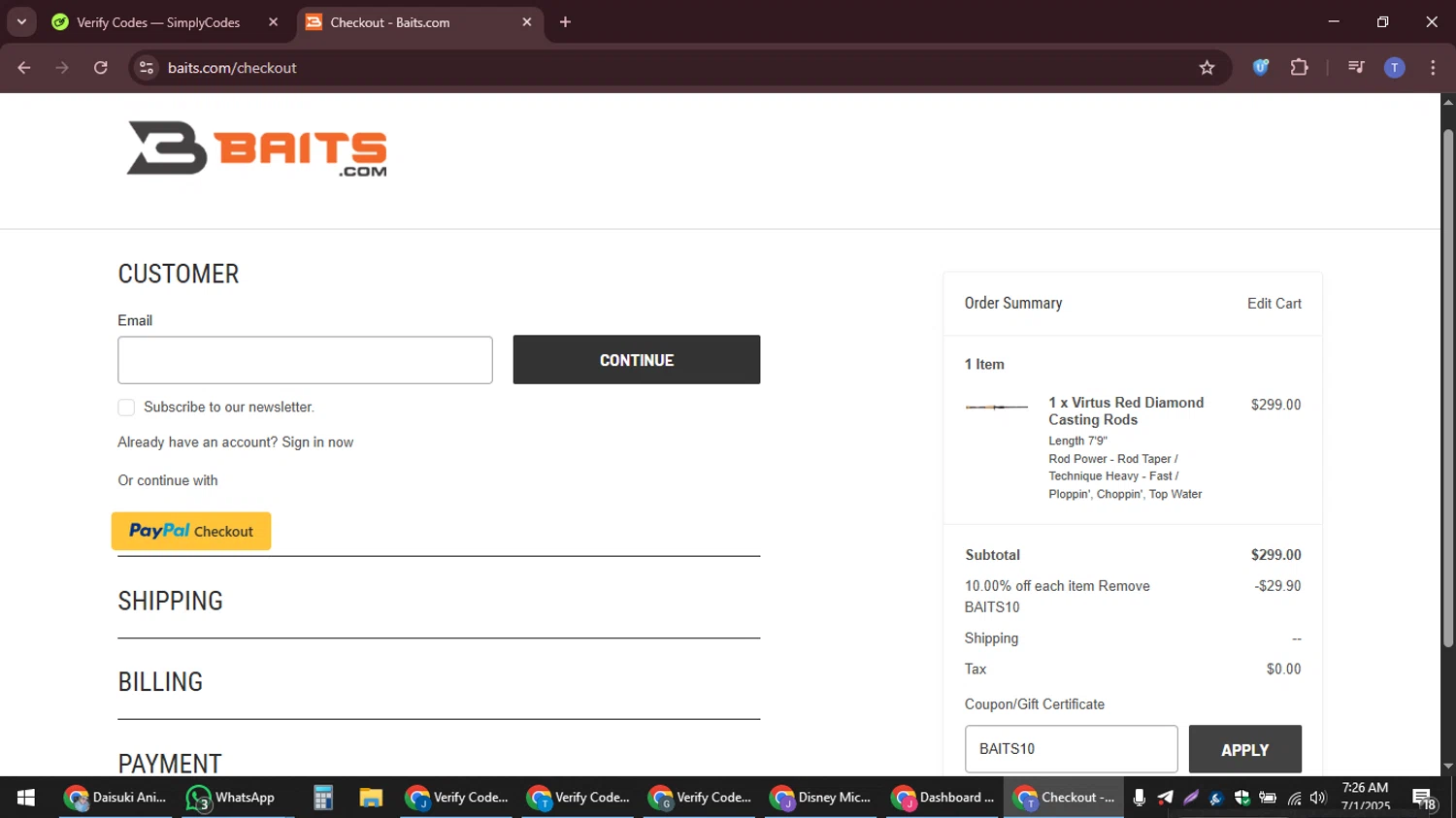The height and width of the screenshot is (818, 1456).
Task: Click the $299.00 subtotal value
Action: tap(1275, 555)
